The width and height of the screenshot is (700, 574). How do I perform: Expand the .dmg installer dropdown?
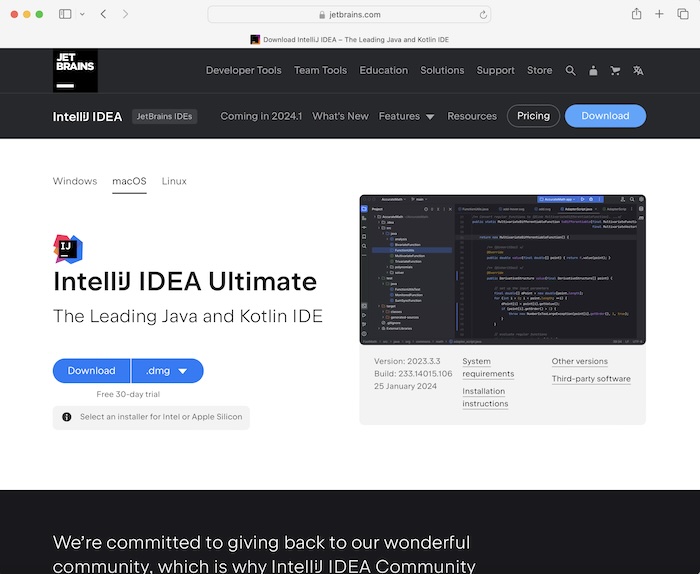167,371
